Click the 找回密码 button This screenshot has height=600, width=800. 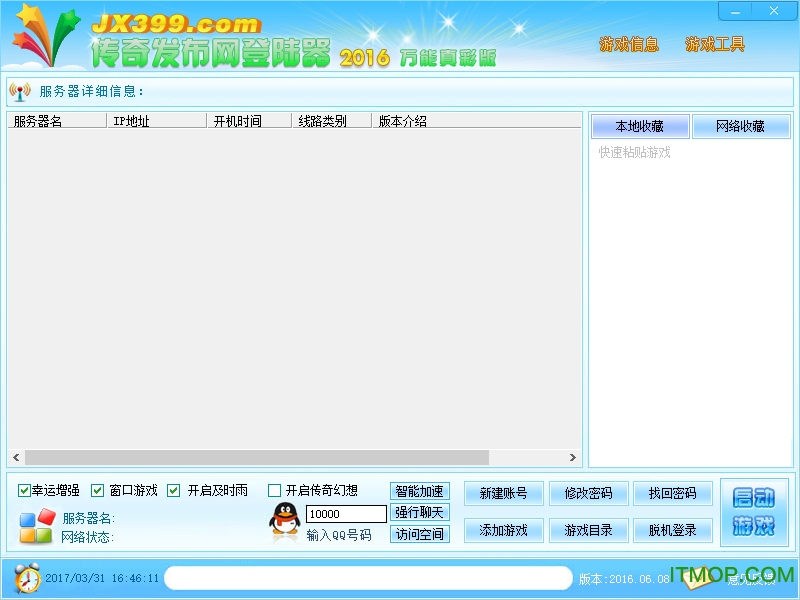(672, 493)
